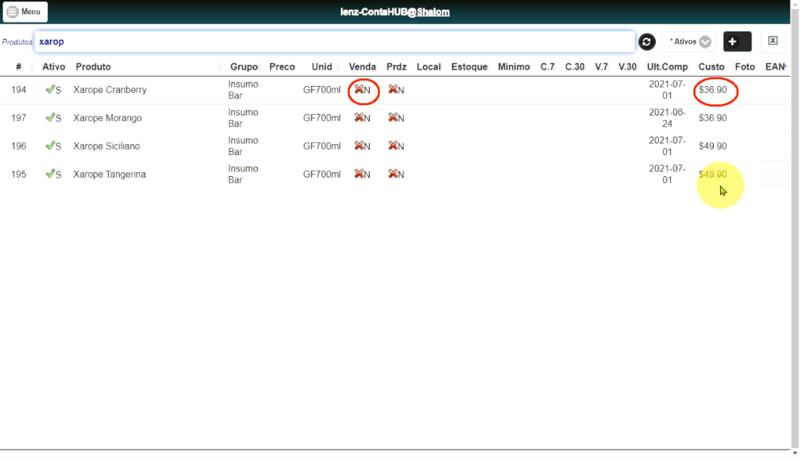Select product name Xarope Morango
Image resolution: width=800 pixels, height=459 pixels.
pyautogui.click(x=108, y=118)
